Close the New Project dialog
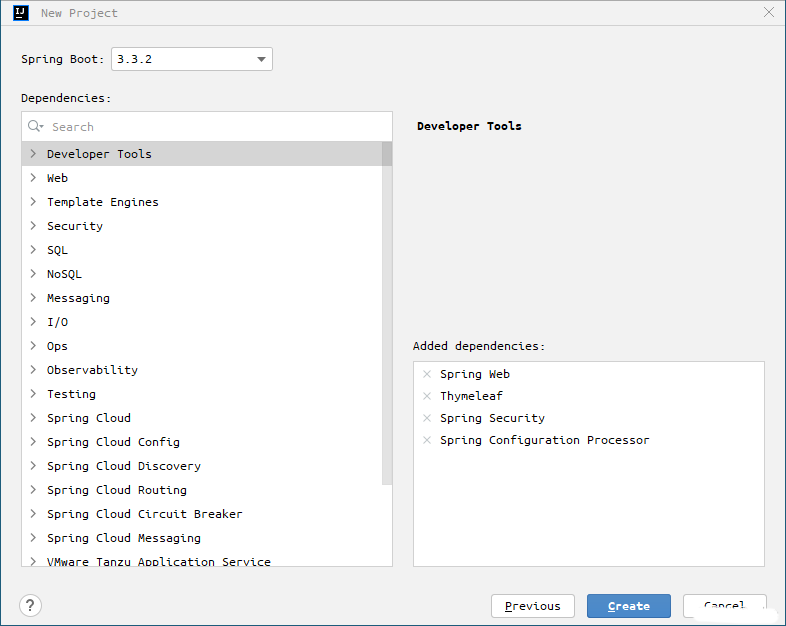This screenshot has width=786, height=626. point(768,13)
